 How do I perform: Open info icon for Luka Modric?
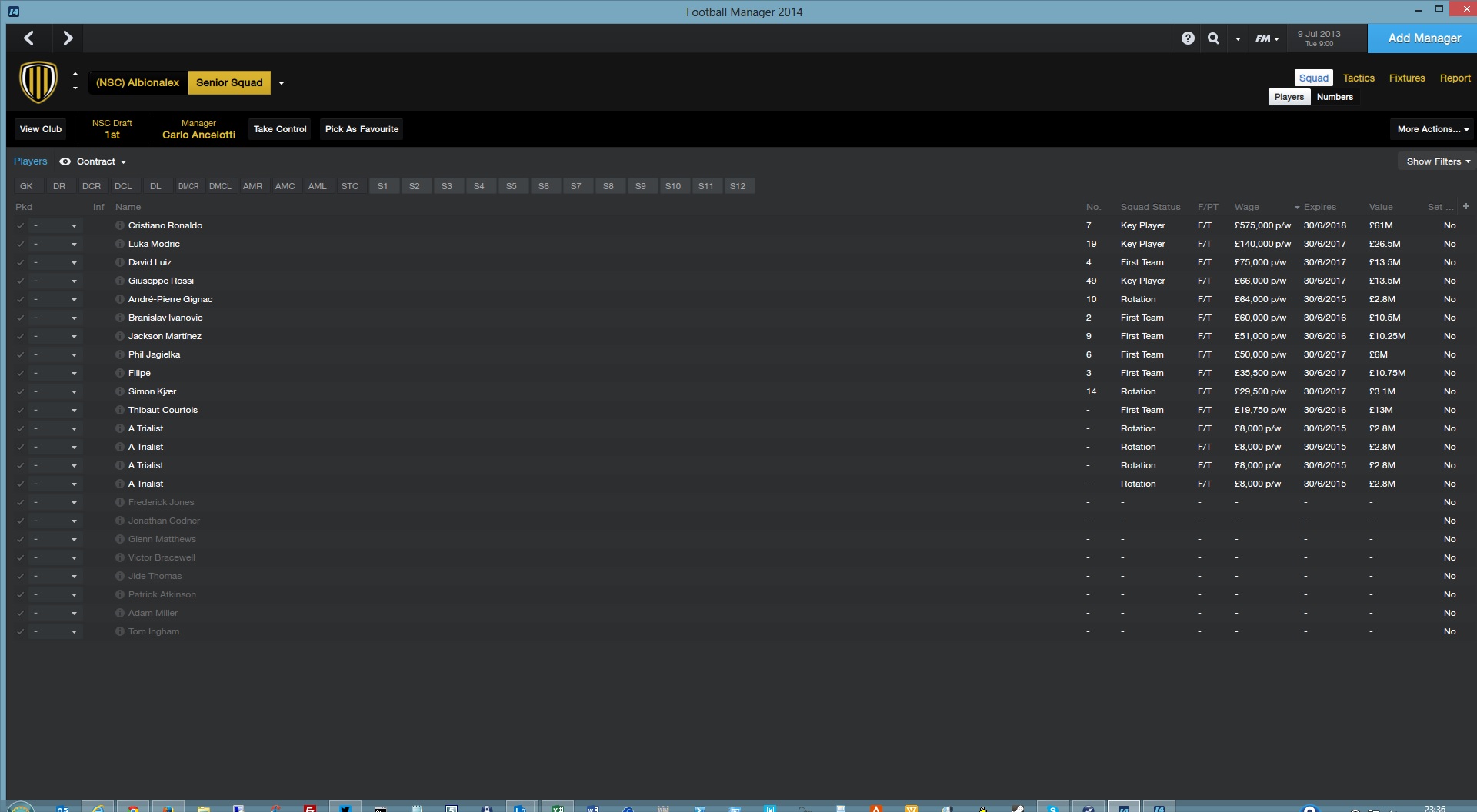[x=120, y=244]
